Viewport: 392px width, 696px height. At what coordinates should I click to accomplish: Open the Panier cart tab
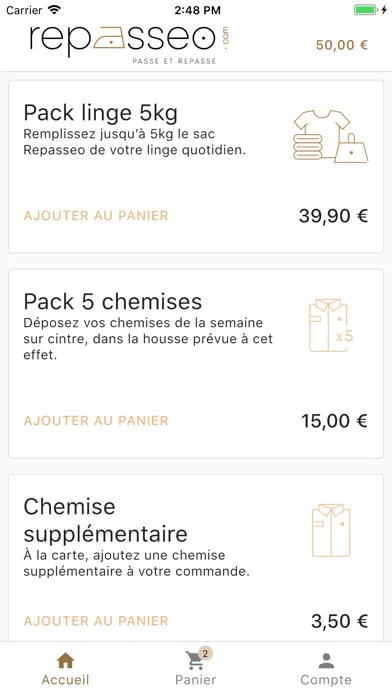coord(196,669)
